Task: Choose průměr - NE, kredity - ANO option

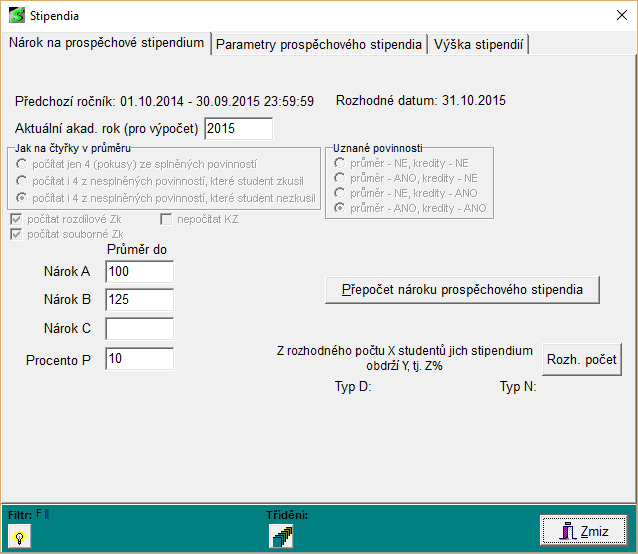Action: coord(342,193)
